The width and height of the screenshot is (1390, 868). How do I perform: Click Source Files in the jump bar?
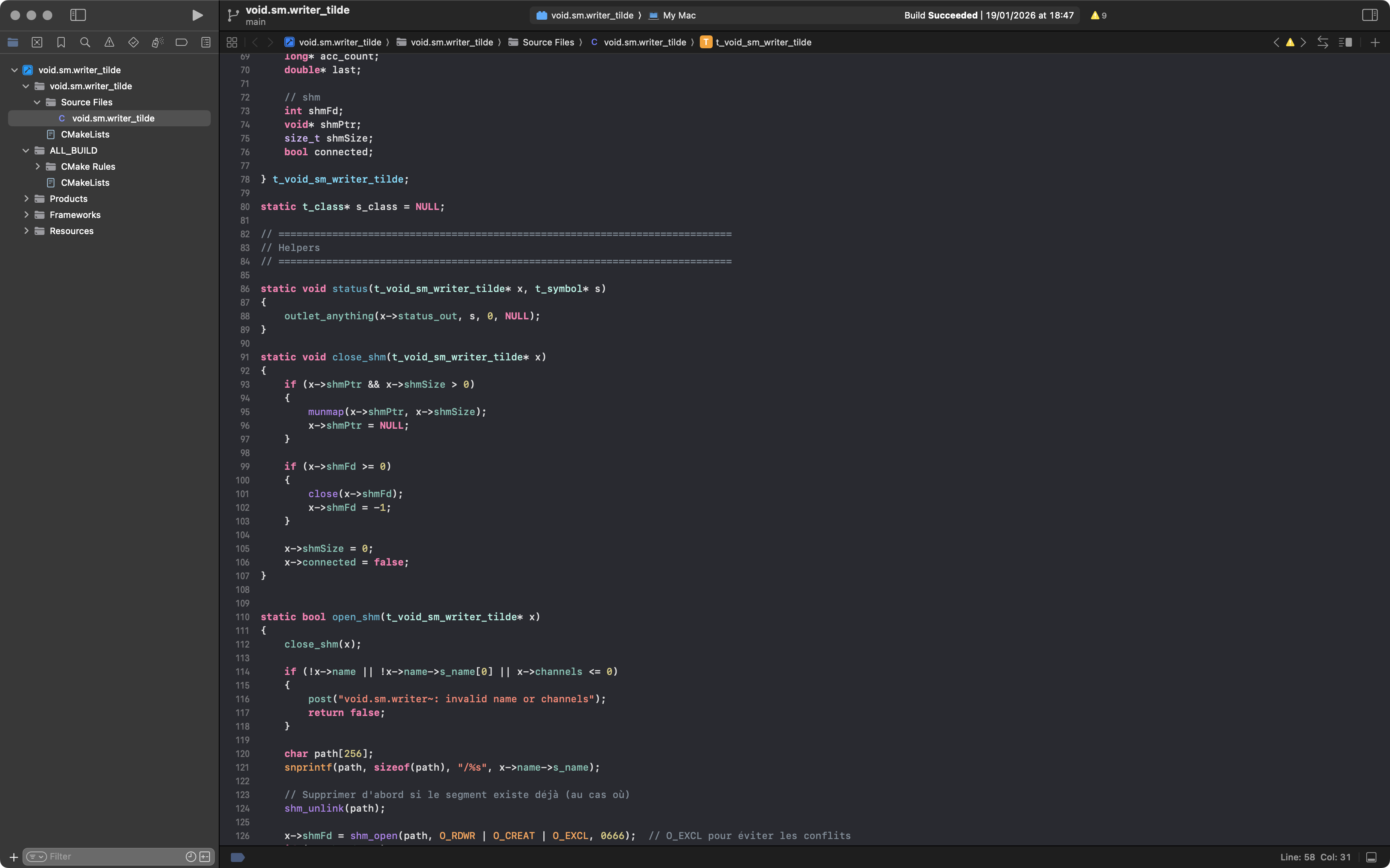tap(547, 43)
